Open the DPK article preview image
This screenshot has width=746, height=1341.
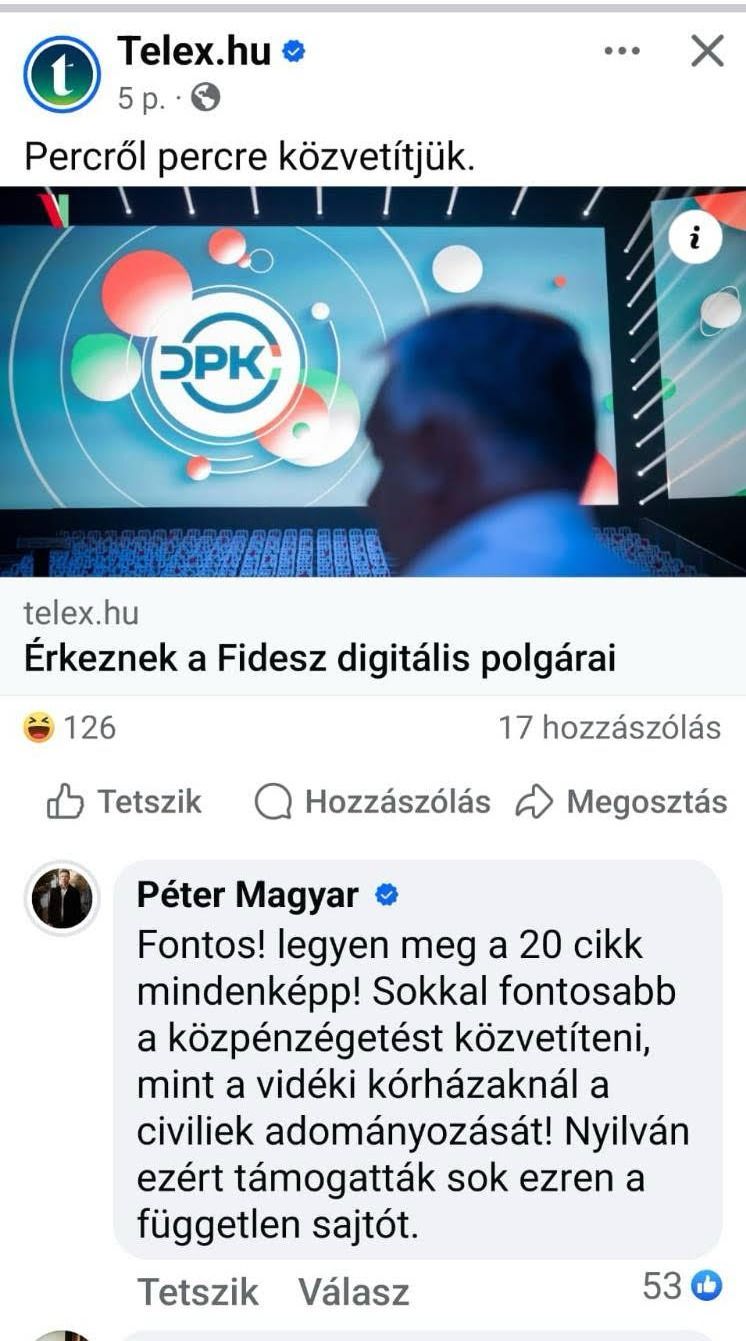coord(373,381)
